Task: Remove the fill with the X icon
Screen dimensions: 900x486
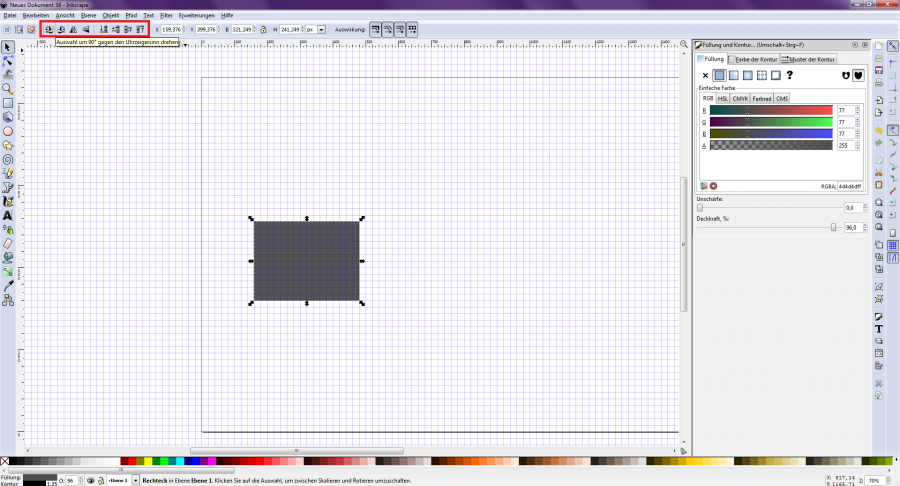Action: [705, 75]
